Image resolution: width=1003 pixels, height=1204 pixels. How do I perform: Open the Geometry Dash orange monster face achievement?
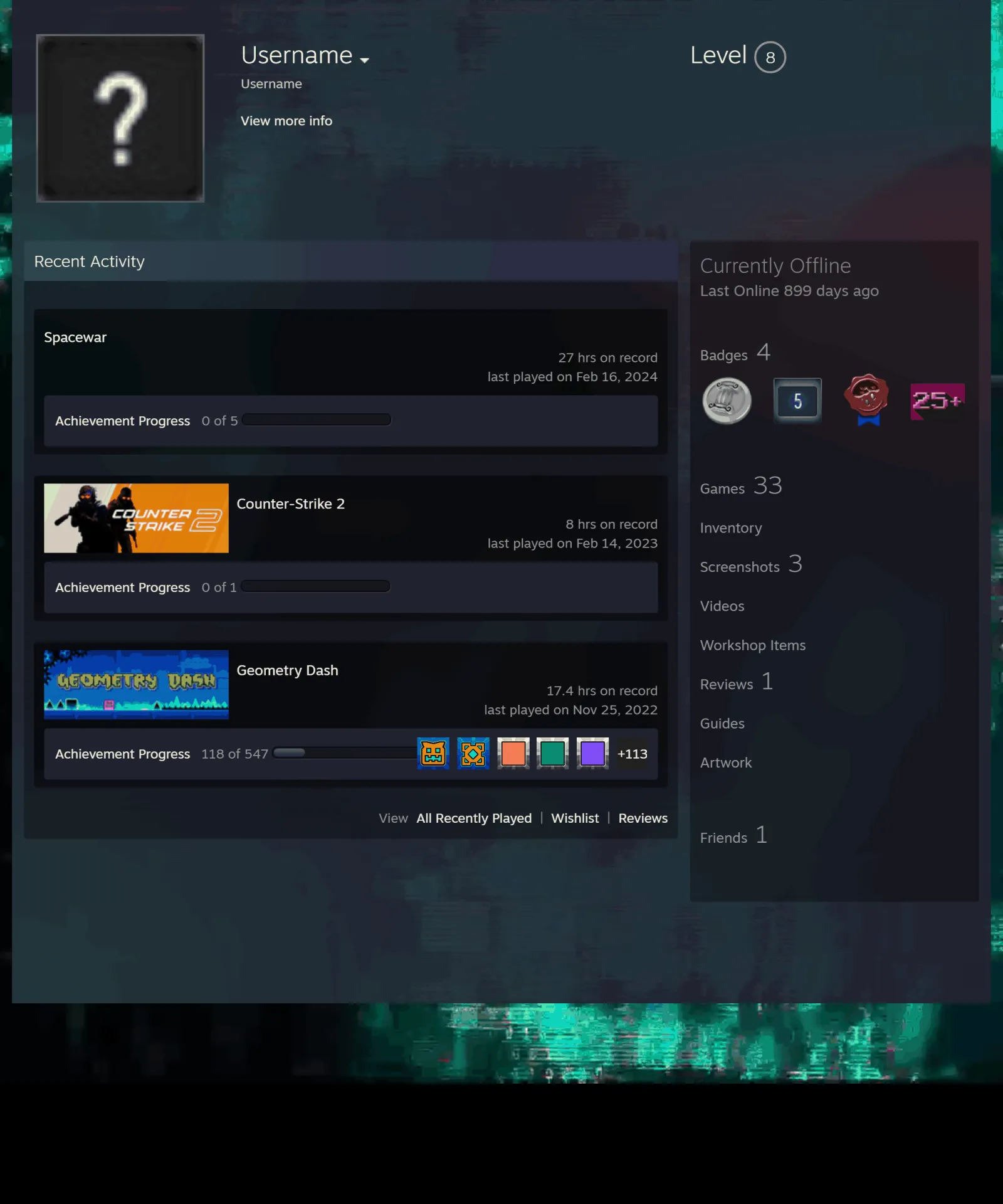[433, 753]
